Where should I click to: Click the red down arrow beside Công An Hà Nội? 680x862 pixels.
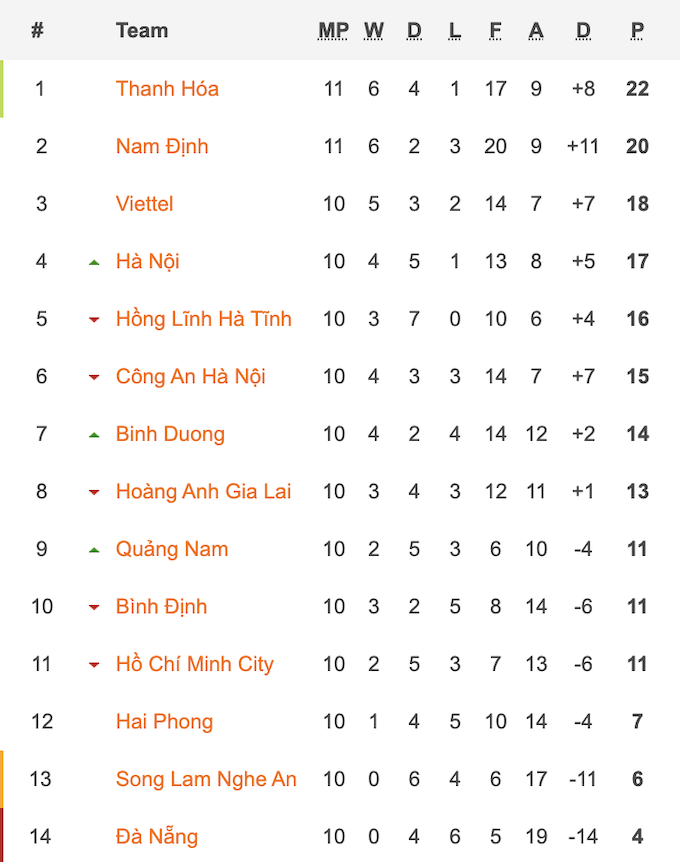(x=94, y=377)
